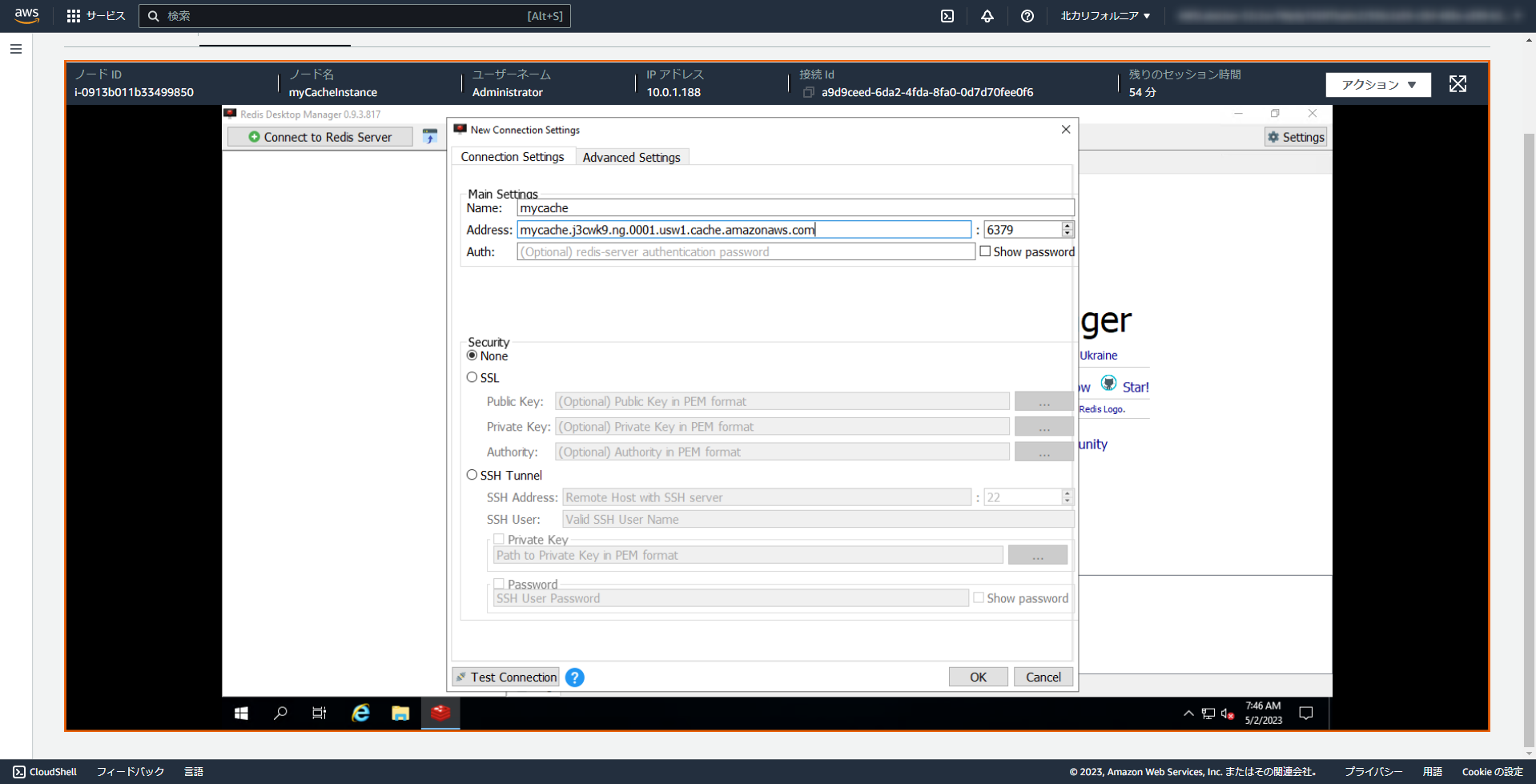
Task: Open the AWS Services grid menu
Action: 73,15
